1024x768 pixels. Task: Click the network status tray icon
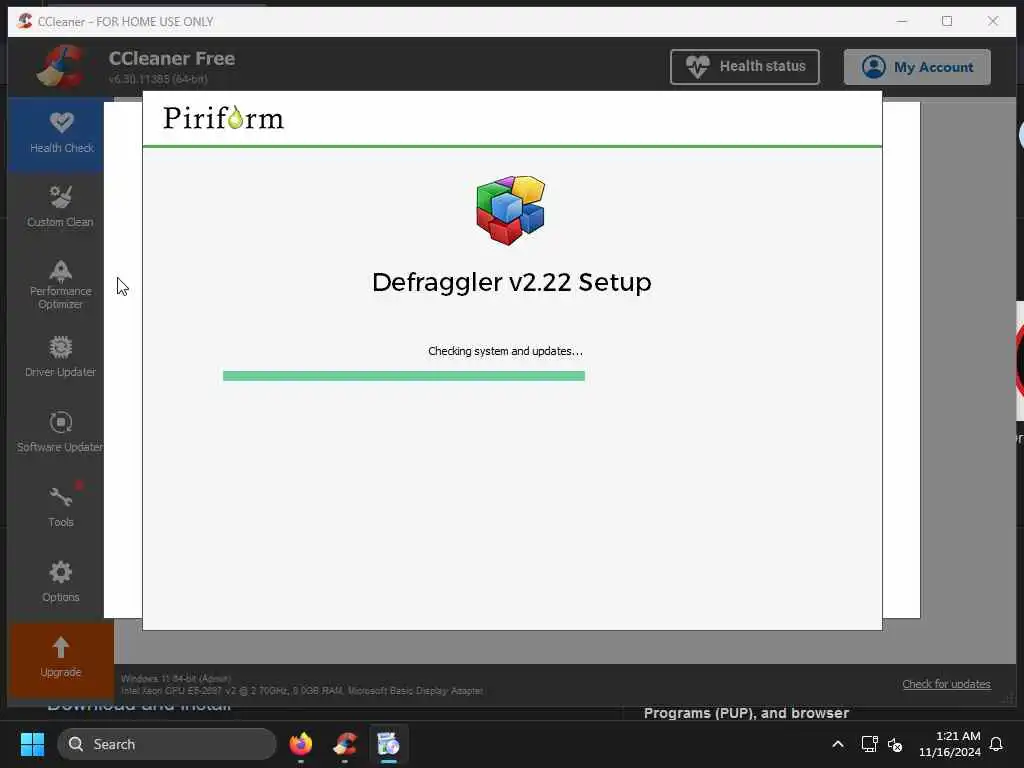[869, 744]
